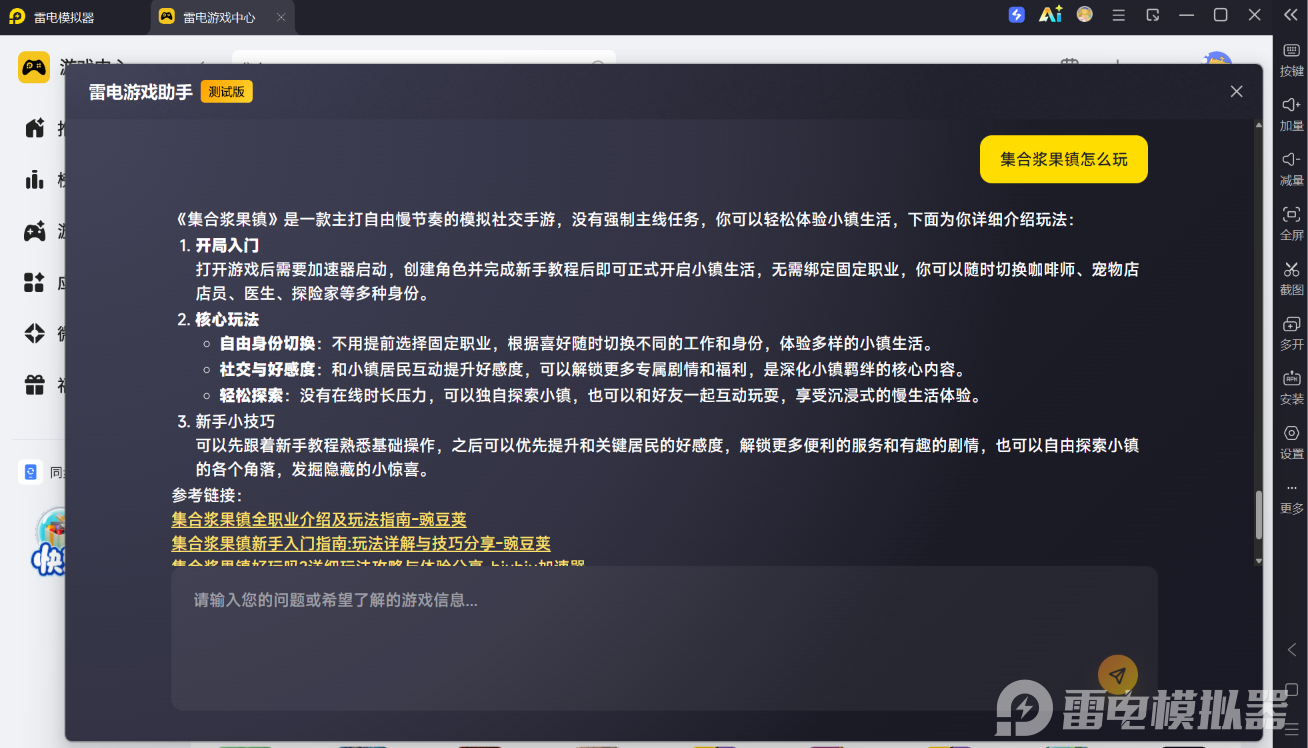The width and height of the screenshot is (1308, 748).
Task: Click the 加量 volume up icon
Action: [1291, 114]
